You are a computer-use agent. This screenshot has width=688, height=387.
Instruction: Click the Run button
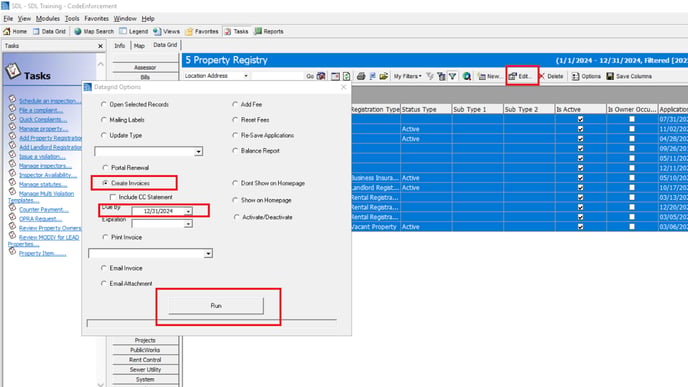216,306
